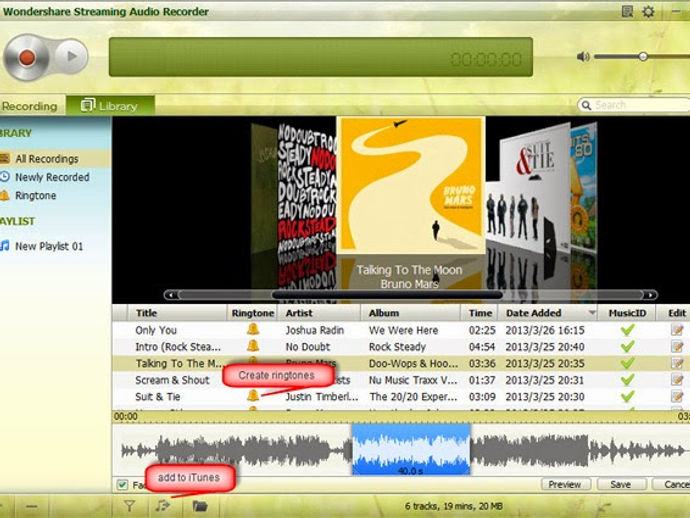Mute audio with the speaker icon
The height and width of the screenshot is (518, 690).
pos(583,57)
